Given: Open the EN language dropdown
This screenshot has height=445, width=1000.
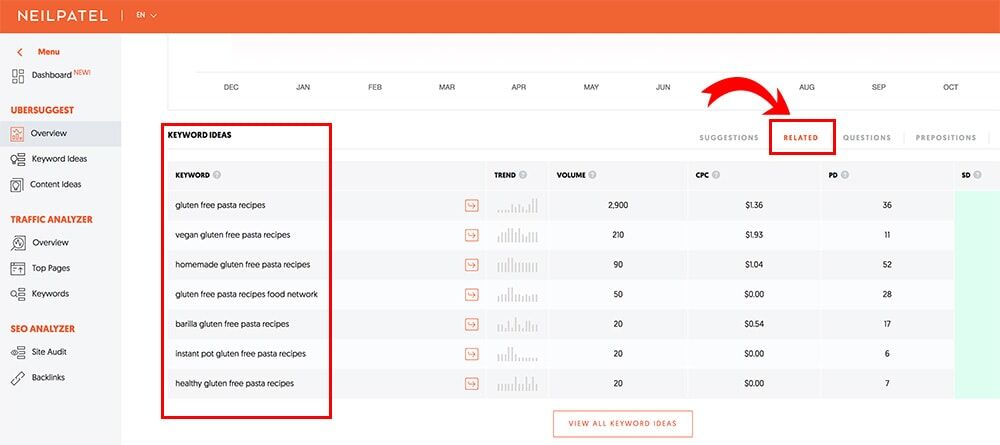Looking at the screenshot, I should tap(146, 16).
